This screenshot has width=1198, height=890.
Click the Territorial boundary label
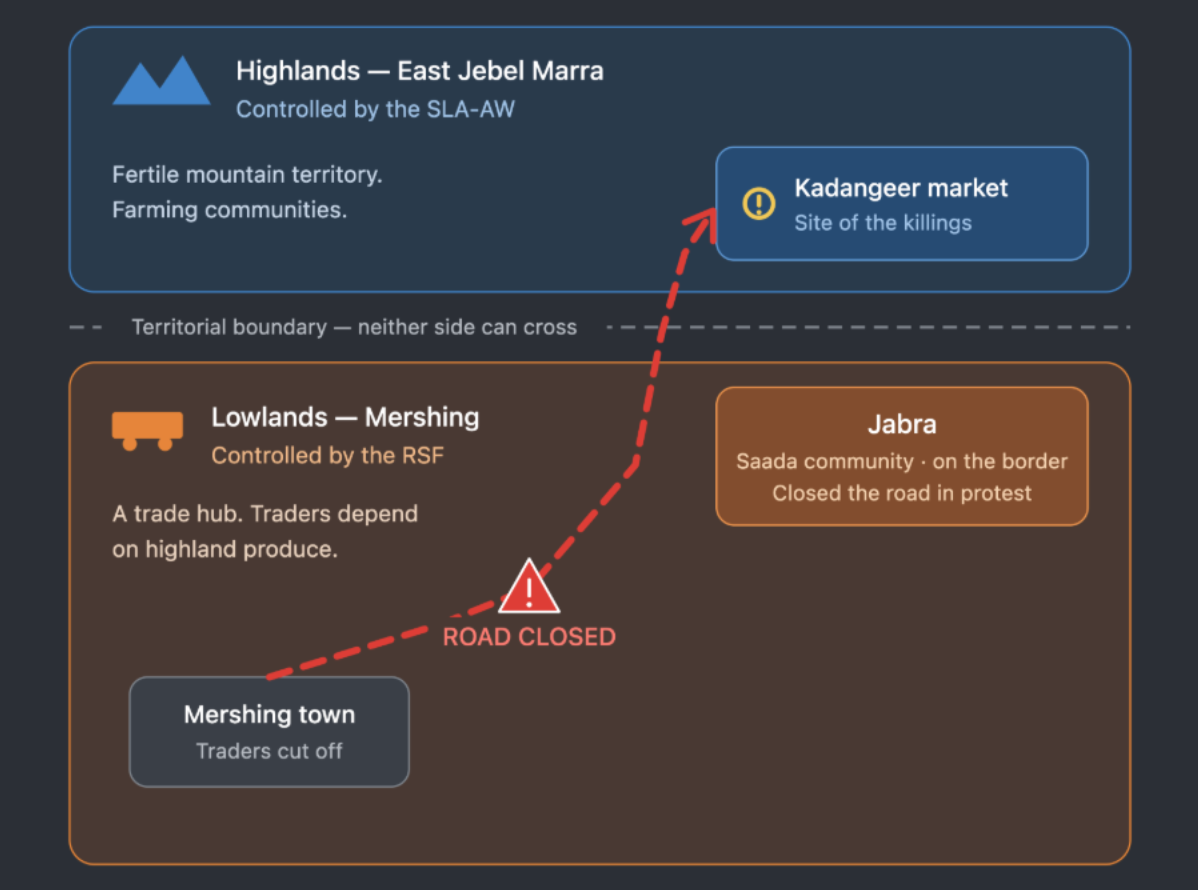pos(355,327)
